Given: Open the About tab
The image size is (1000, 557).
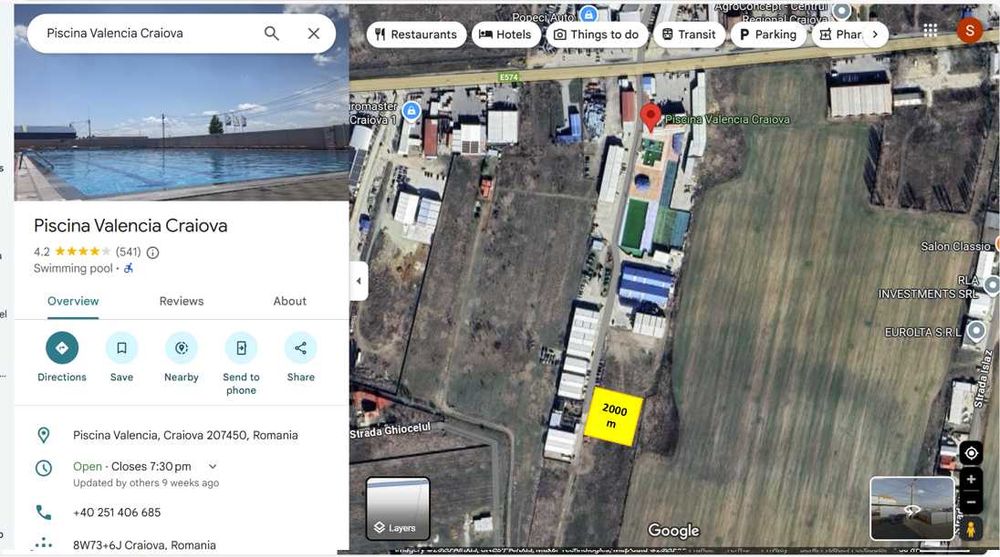Looking at the screenshot, I should click(x=290, y=301).
